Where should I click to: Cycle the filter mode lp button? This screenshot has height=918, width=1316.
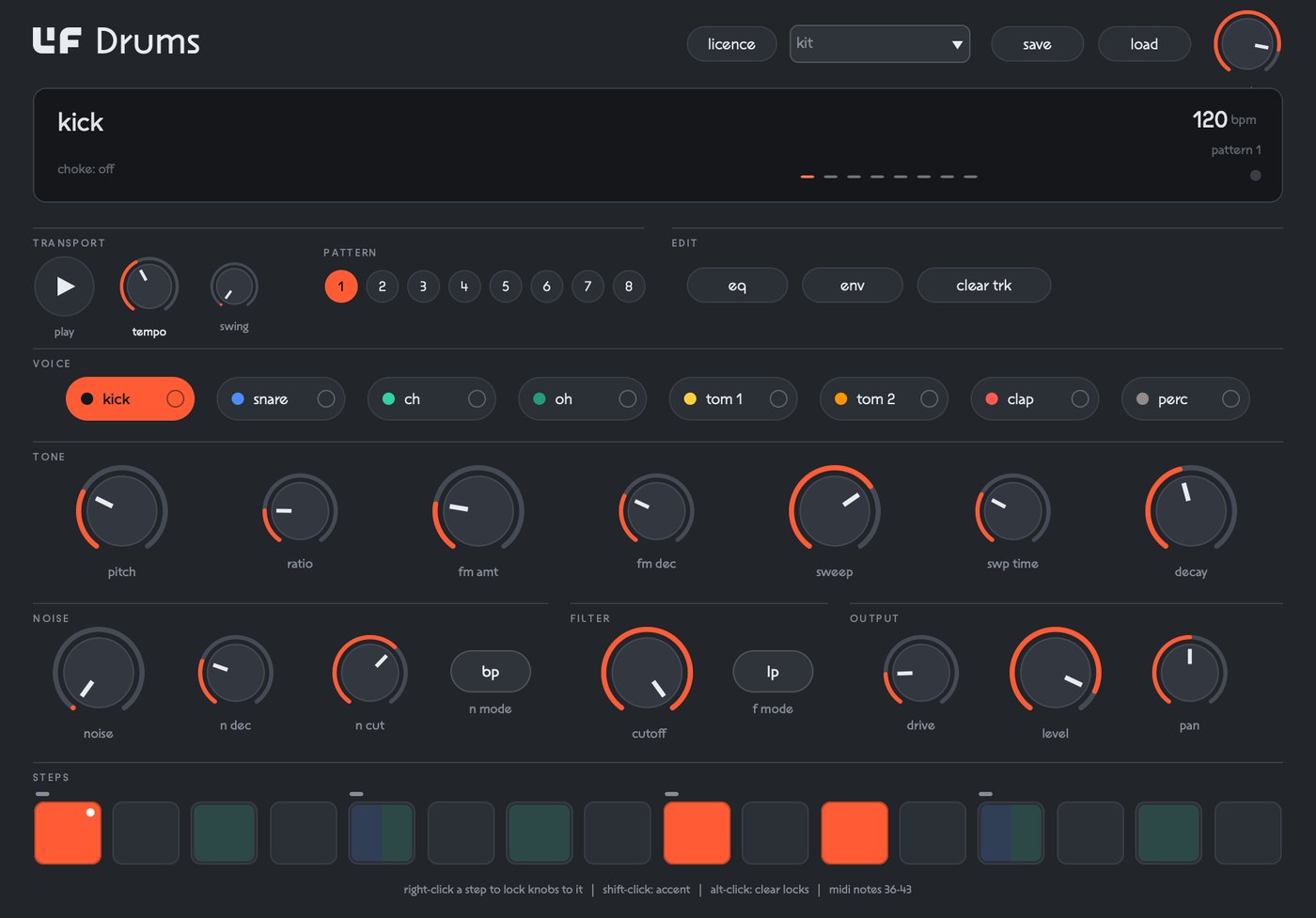[773, 672]
